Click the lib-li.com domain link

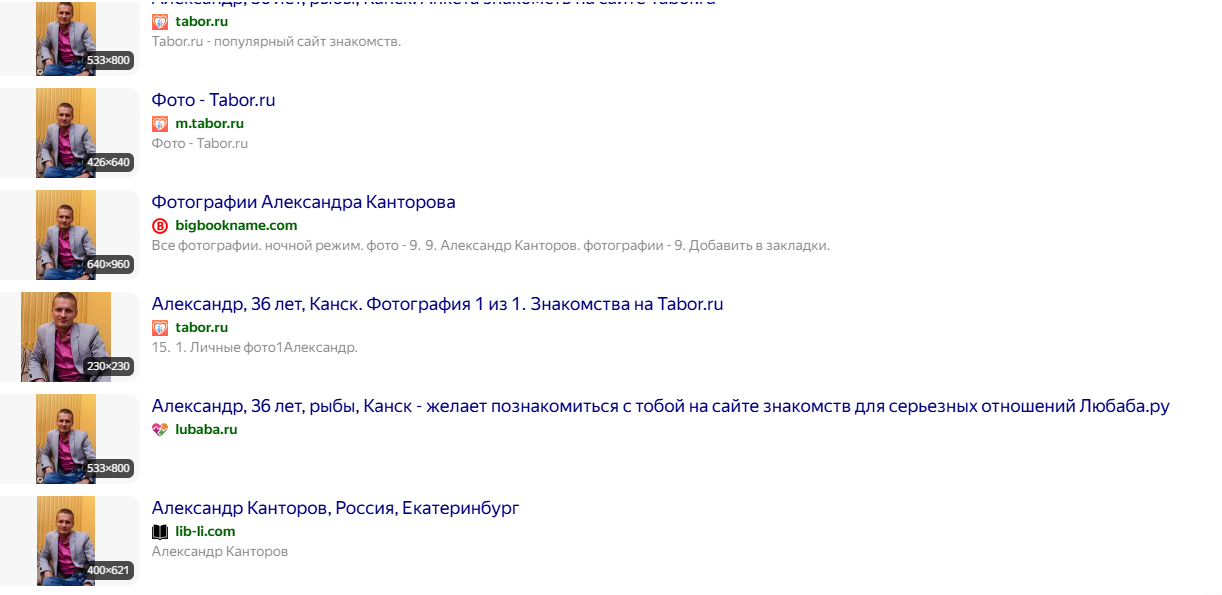coord(205,532)
